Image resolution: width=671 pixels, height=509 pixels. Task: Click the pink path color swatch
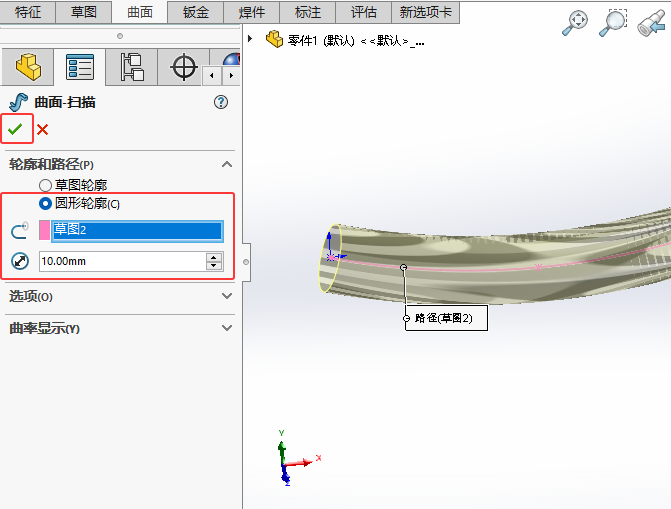[44, 230]
